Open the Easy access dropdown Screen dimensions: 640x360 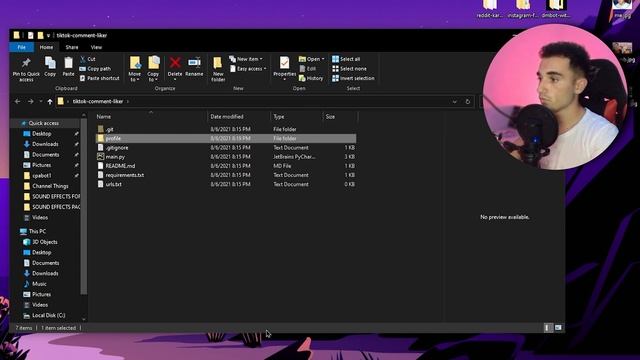coord(248,69)
